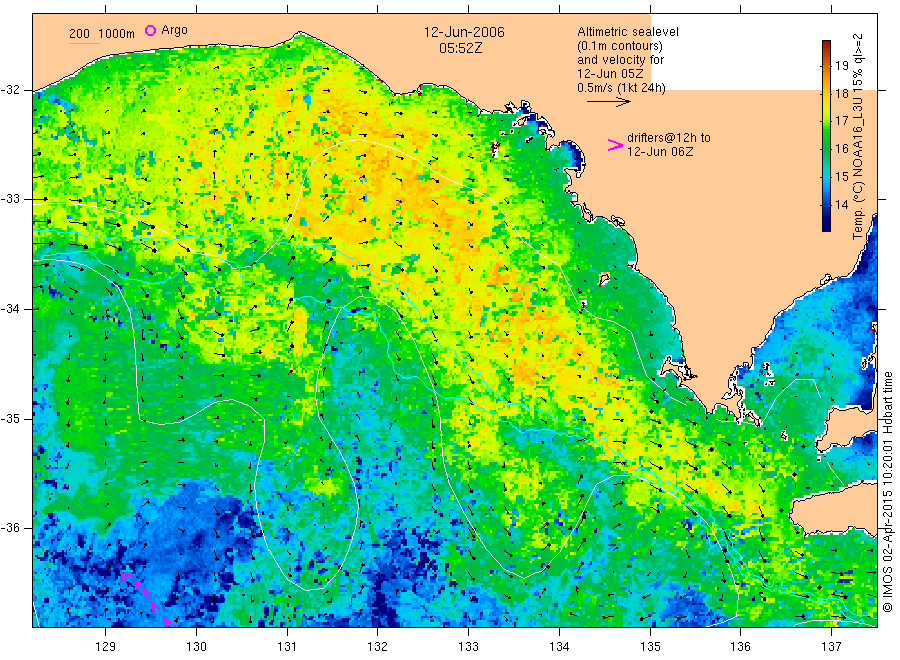Image resolution: width=900 pixels, height=660 pixels.
Task: Click the 17 value on color scale
Action: pos(841,121)
